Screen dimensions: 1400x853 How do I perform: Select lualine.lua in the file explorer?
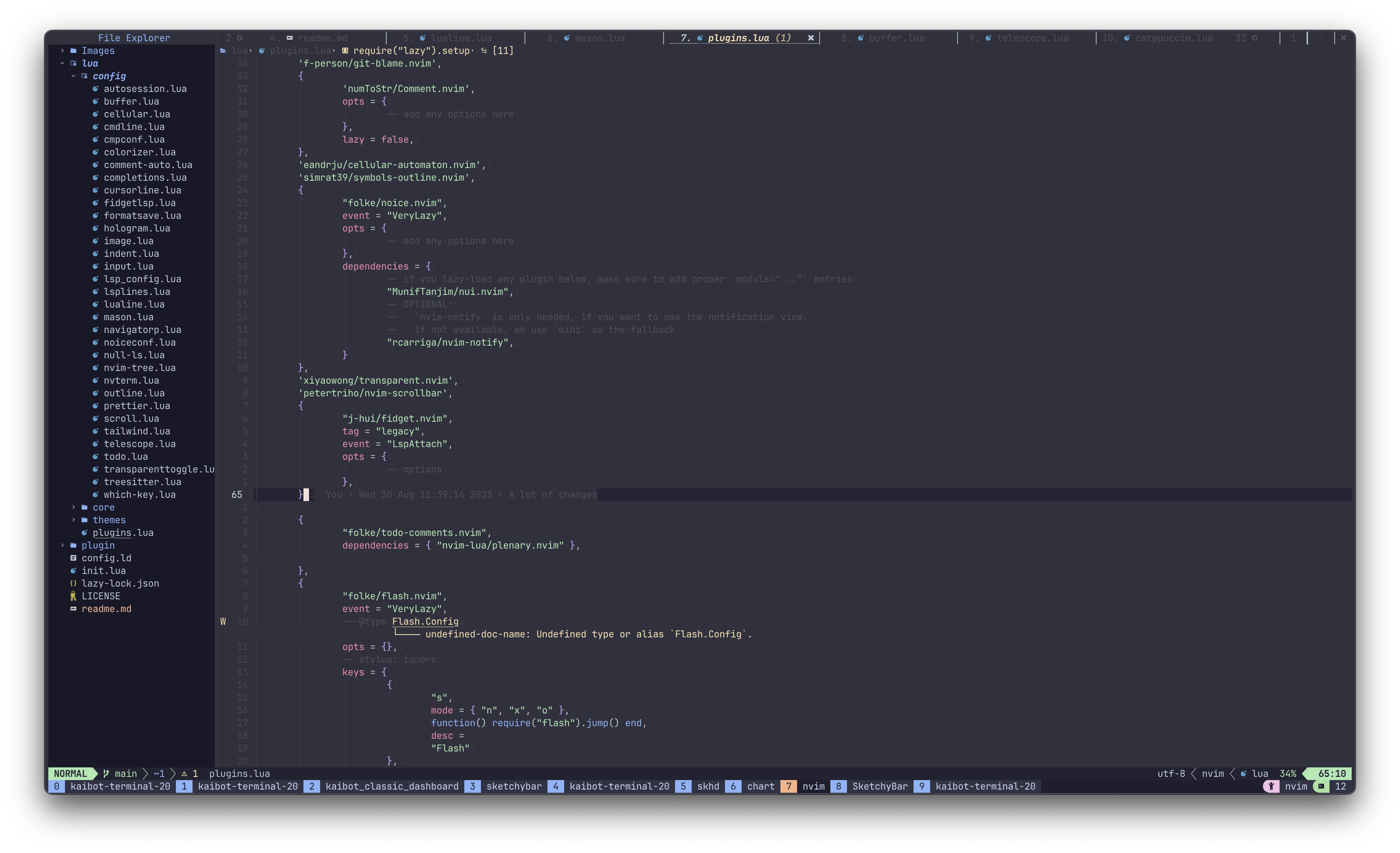135,304
